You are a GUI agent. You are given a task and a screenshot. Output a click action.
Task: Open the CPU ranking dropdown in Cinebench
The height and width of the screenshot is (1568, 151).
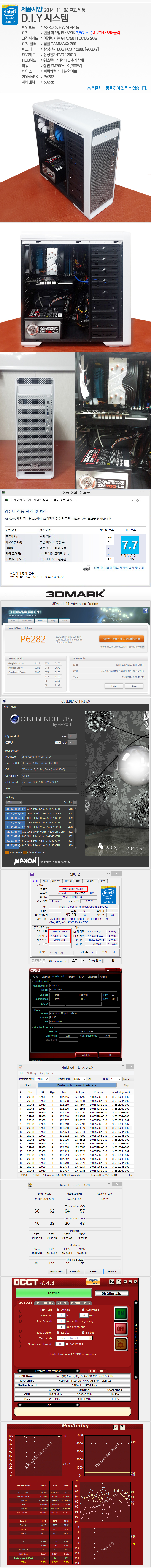click(14, 802)
